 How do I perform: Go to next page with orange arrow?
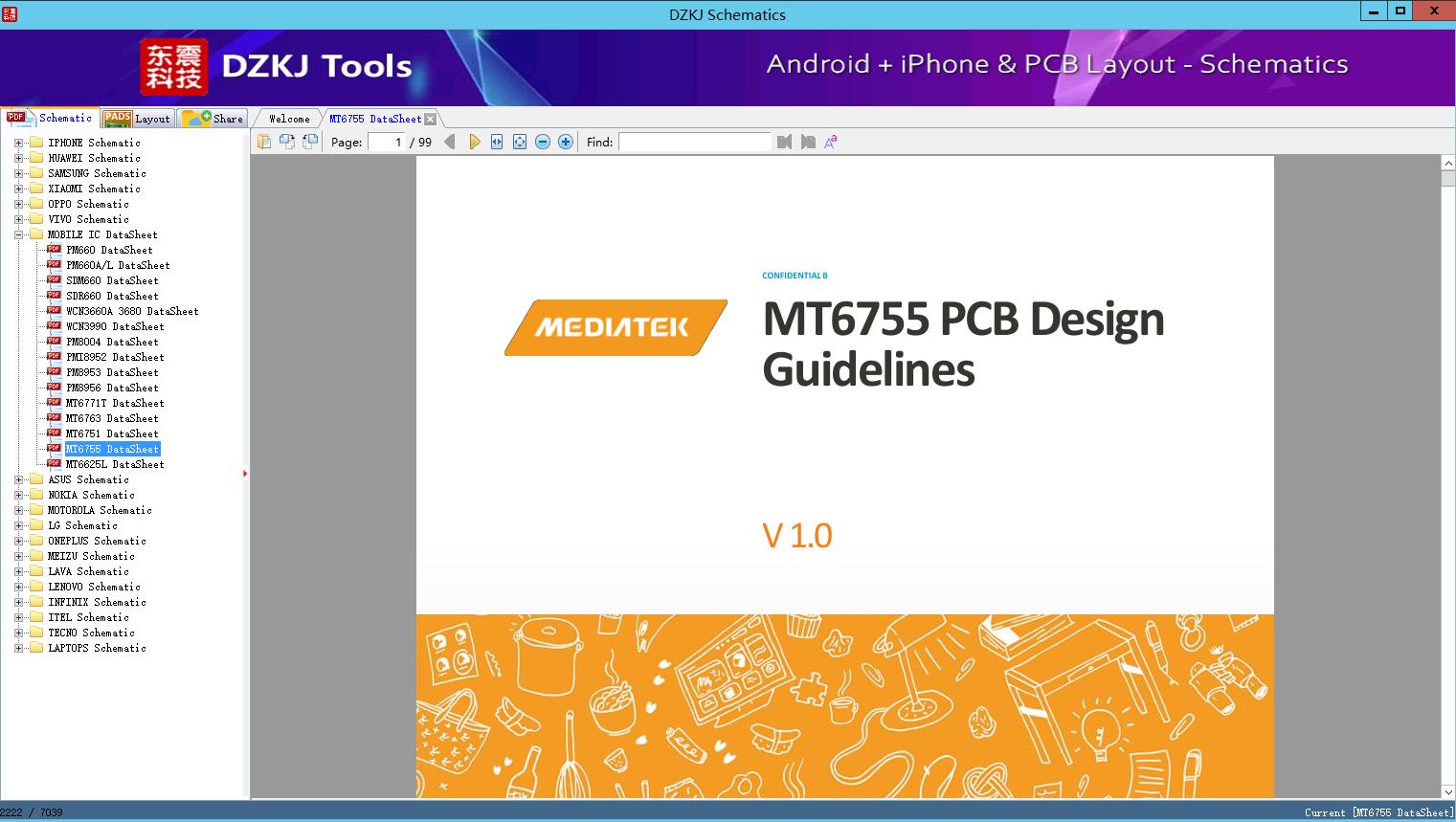(x=474, y=142)
